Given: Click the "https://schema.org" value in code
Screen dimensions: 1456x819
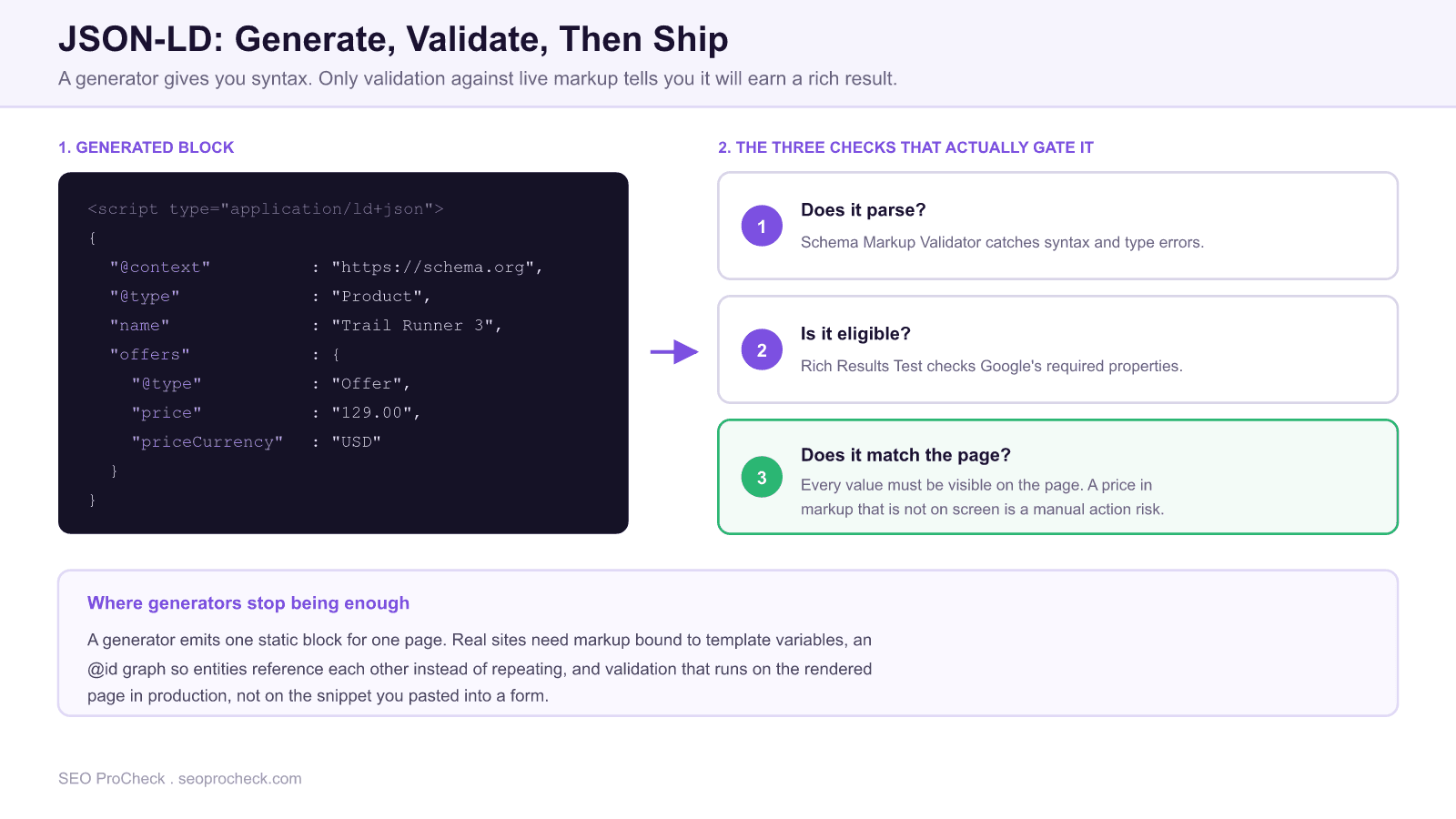Looking at the screenshot, I should pyautogui.click(x=438, y=268).
